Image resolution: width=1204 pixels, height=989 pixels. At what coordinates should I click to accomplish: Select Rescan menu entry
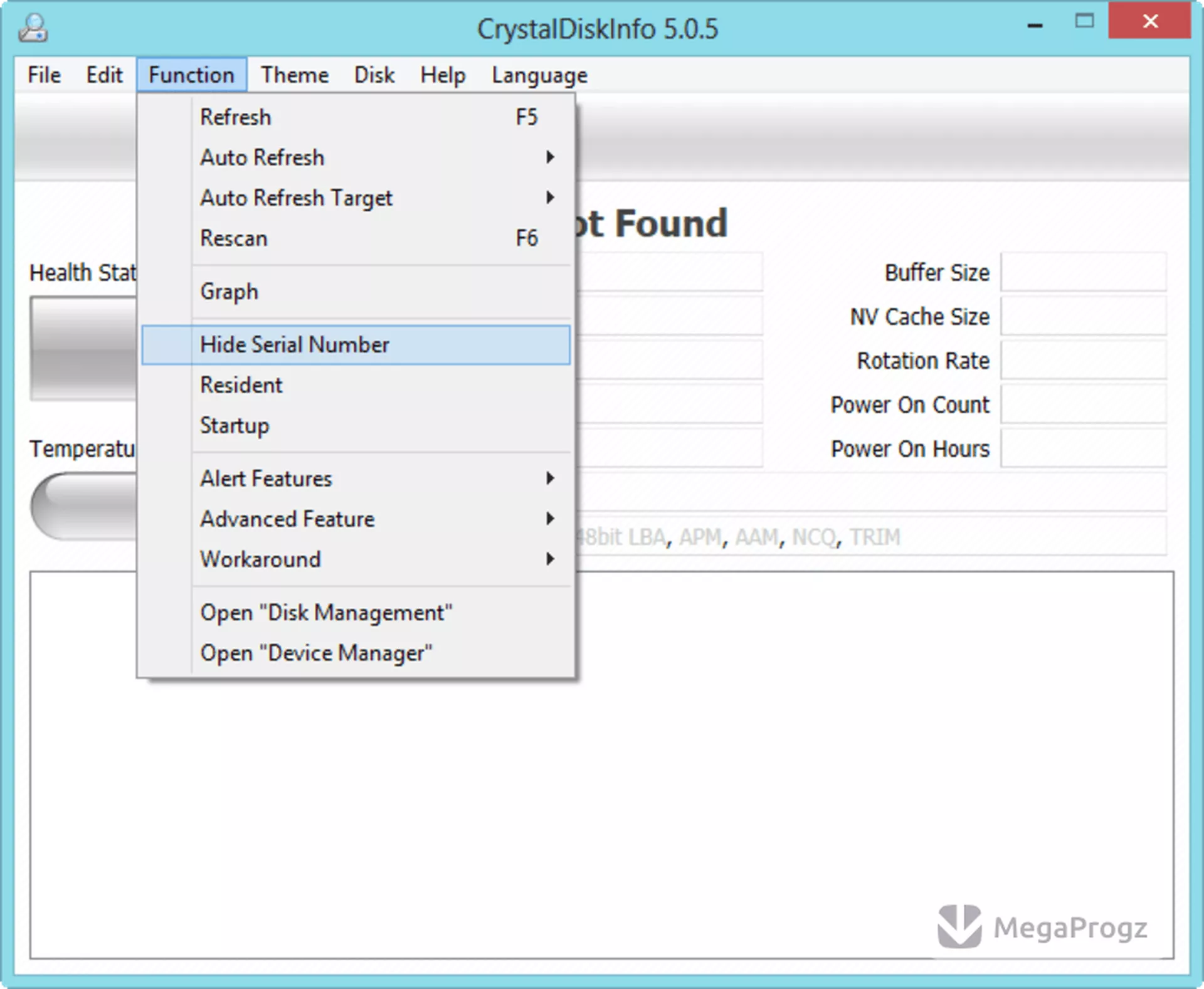[x=356, y=238]
